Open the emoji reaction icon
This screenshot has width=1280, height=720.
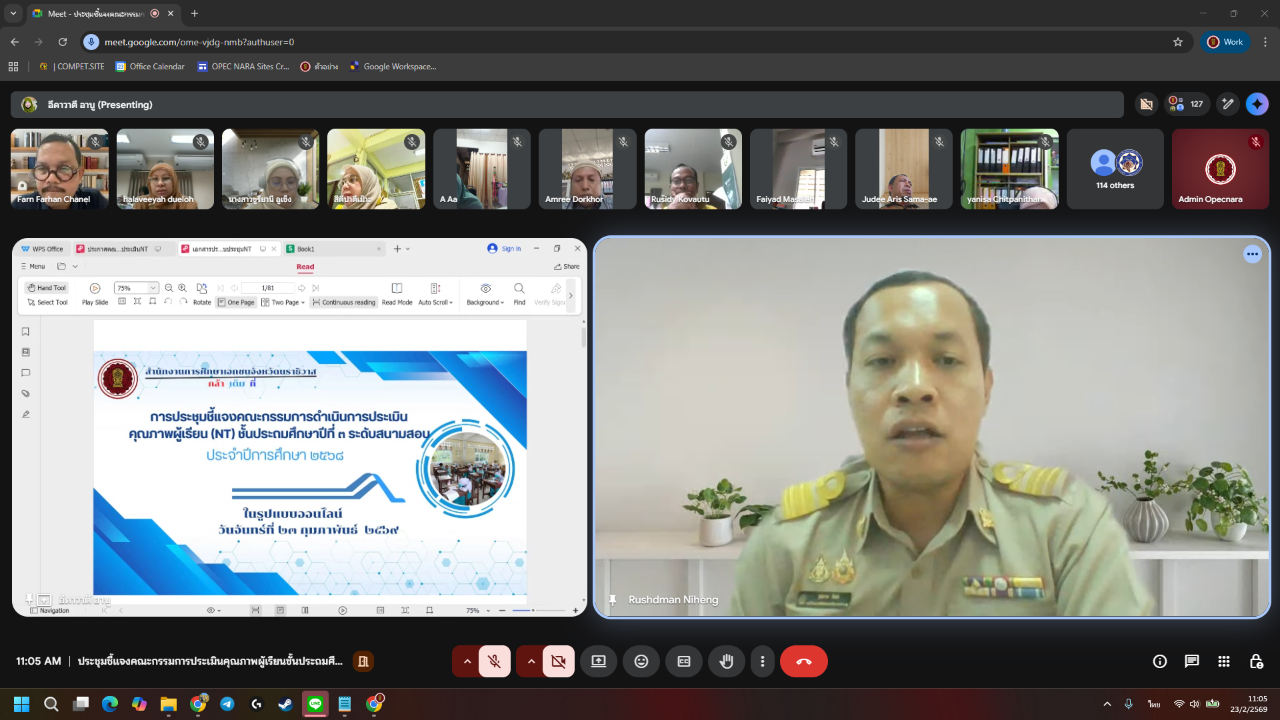641,661
